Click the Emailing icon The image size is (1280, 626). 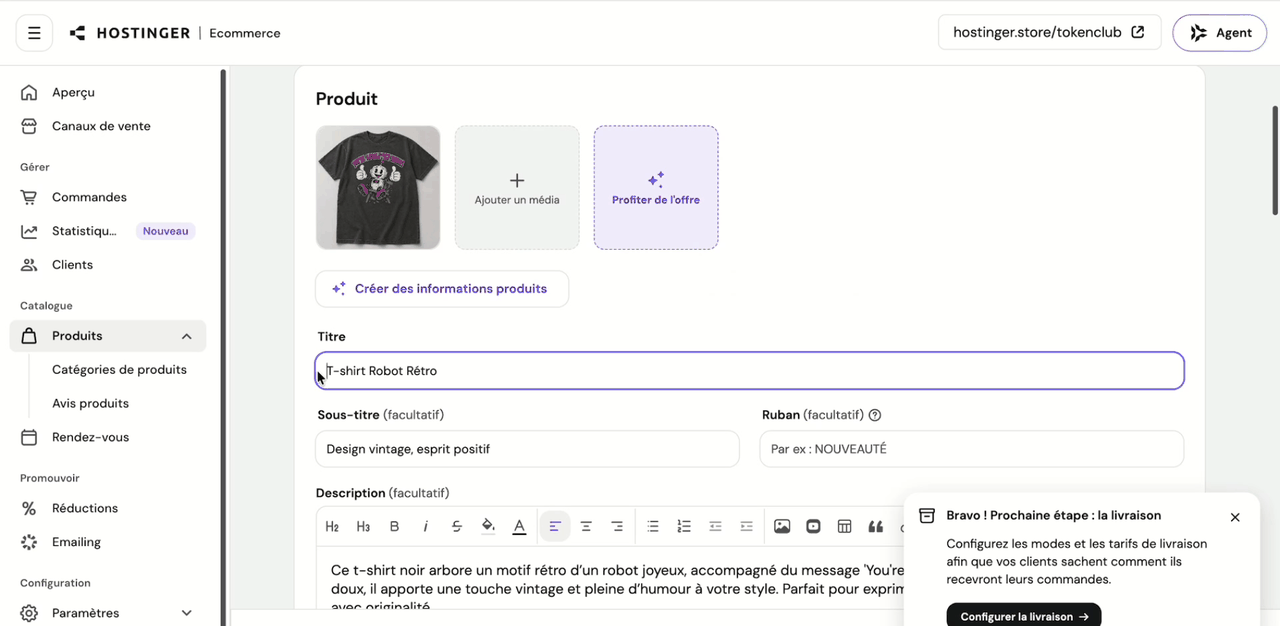pos(29,542)
